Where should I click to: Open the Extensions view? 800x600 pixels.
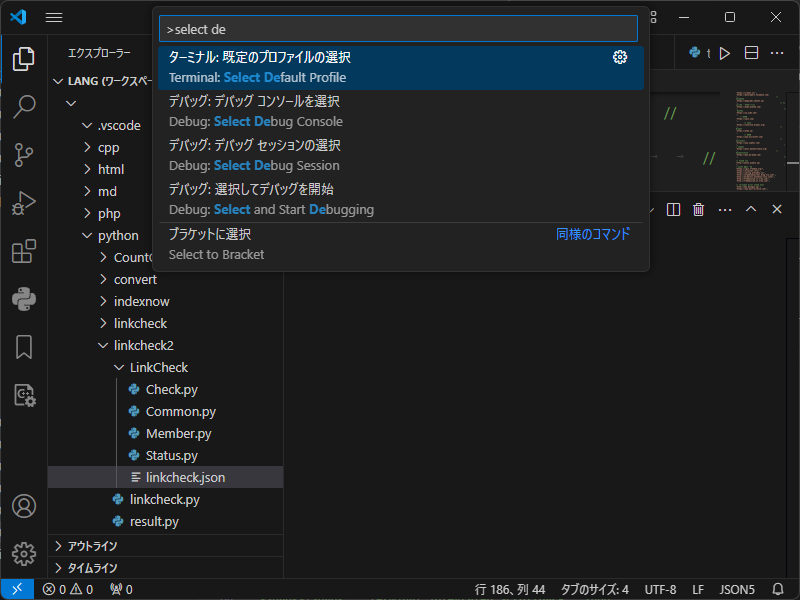point(23,251)
